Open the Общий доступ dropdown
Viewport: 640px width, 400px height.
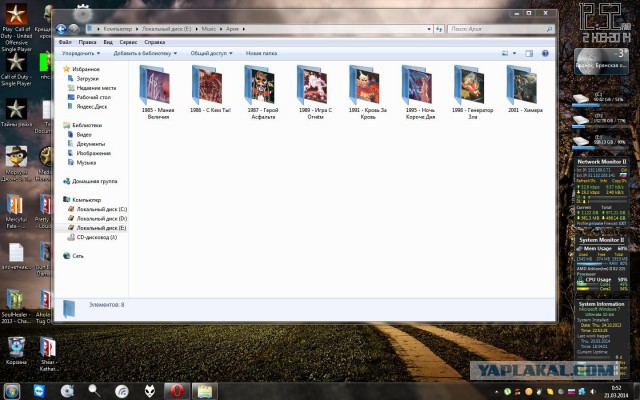click(x=211, y=53)
